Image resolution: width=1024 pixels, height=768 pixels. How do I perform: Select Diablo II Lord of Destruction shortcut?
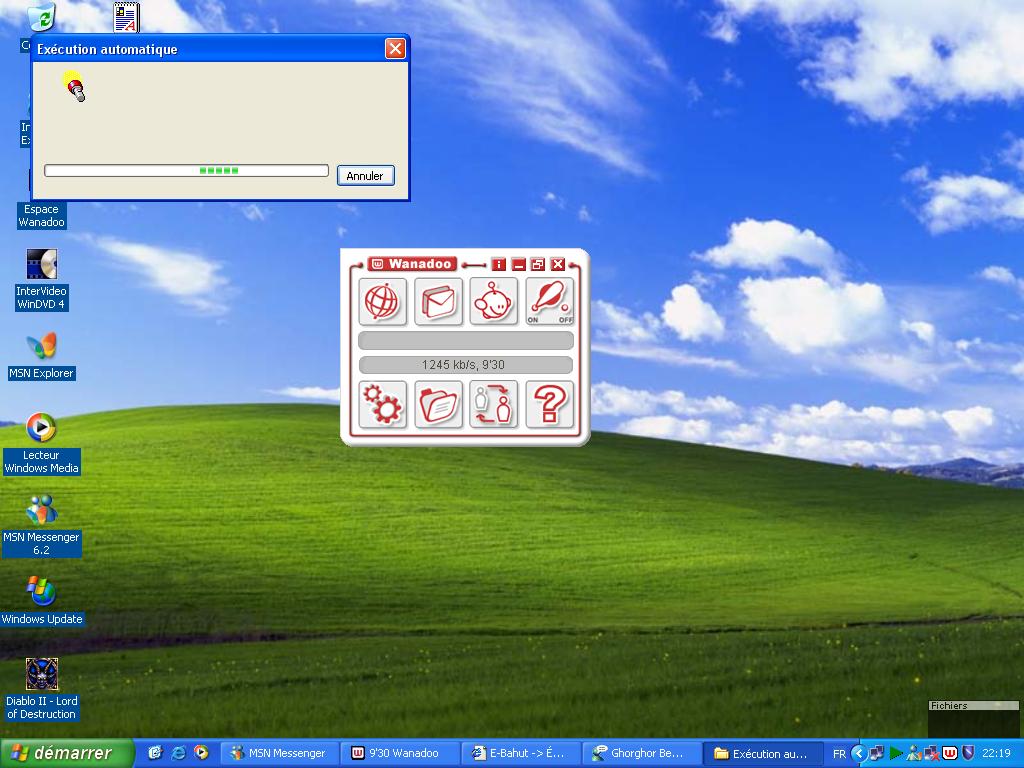(41, 675)
